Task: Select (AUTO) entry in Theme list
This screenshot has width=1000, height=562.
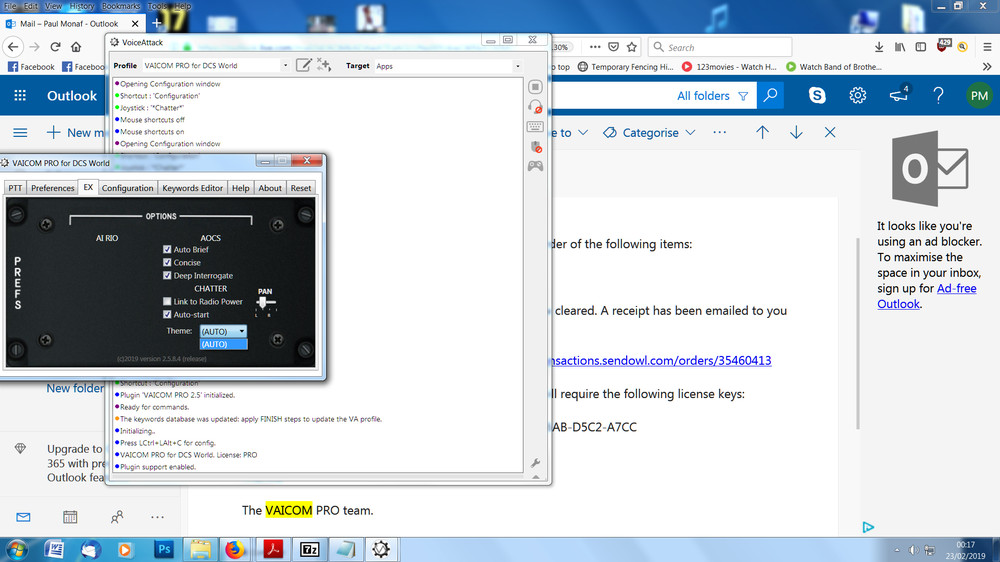Action: point(223,344)
